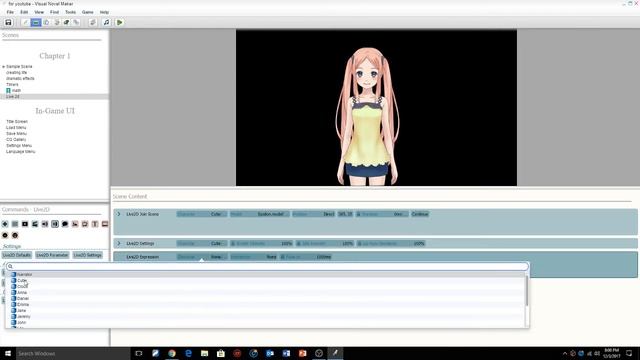
Task: Select the speaker audio command category icon
Action: tap(45, 224)
